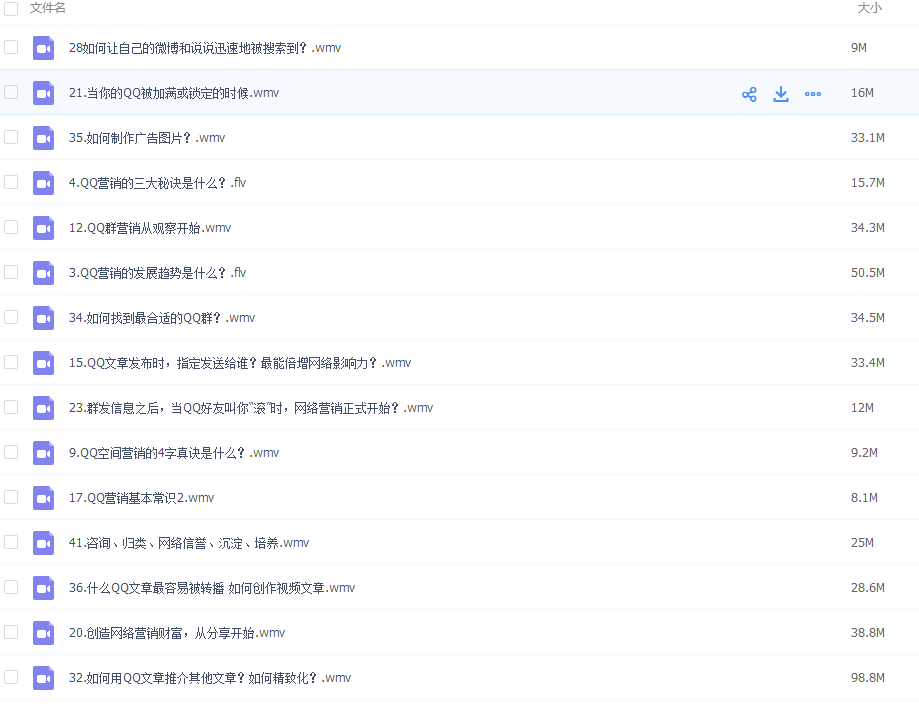919x725 pixels.
Task: Open file name 17.QQ营销基本常识2.wmv
Action: (141, 498)
